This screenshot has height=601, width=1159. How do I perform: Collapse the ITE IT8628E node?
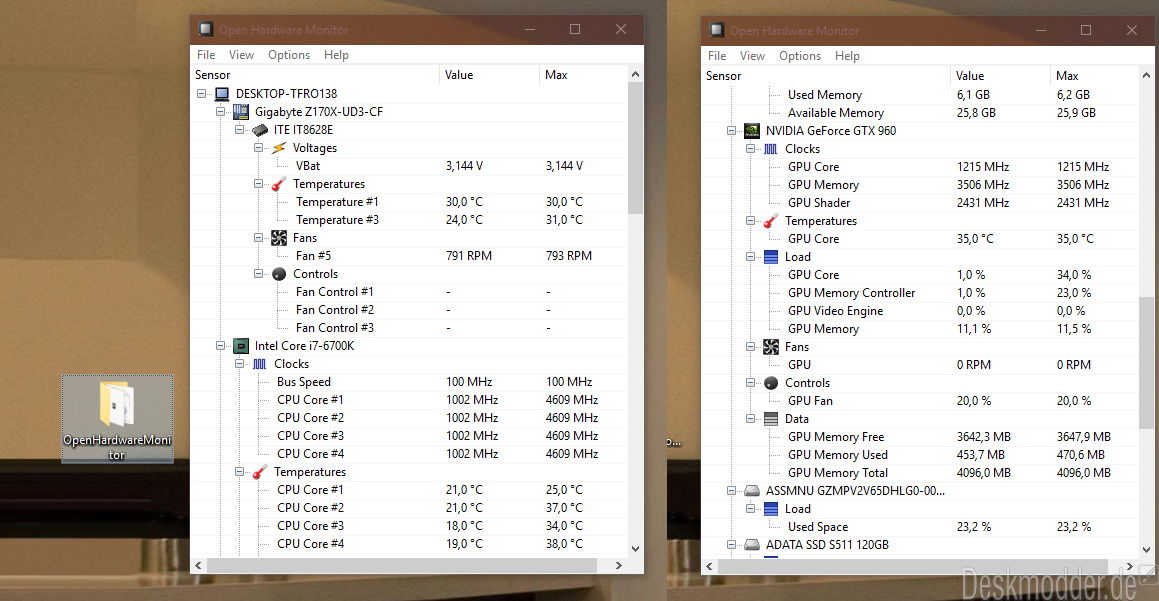pyautogui.click(x=239, y=130)
